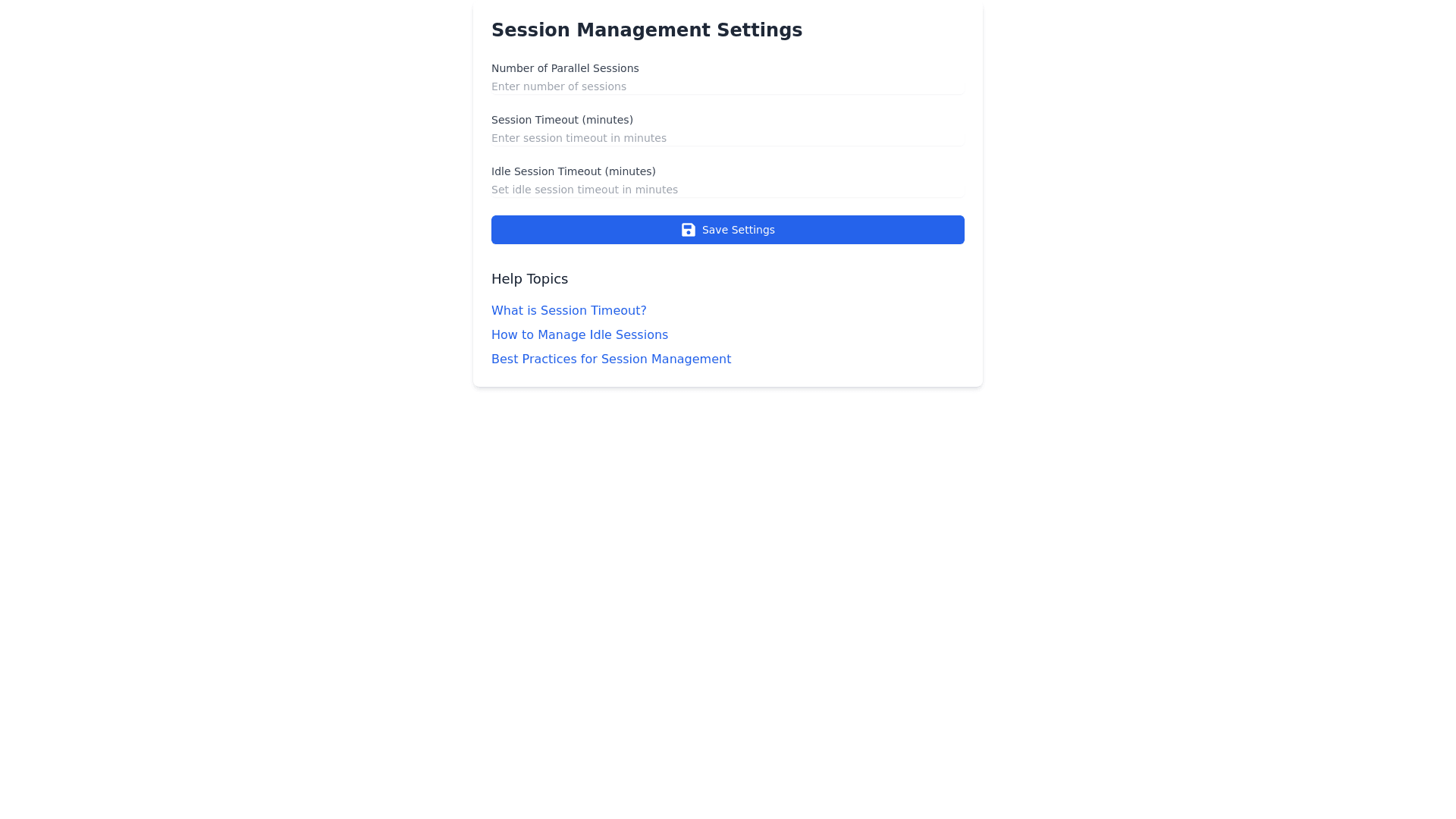Open Best Practices for Session Management link

tap(610, 359)
